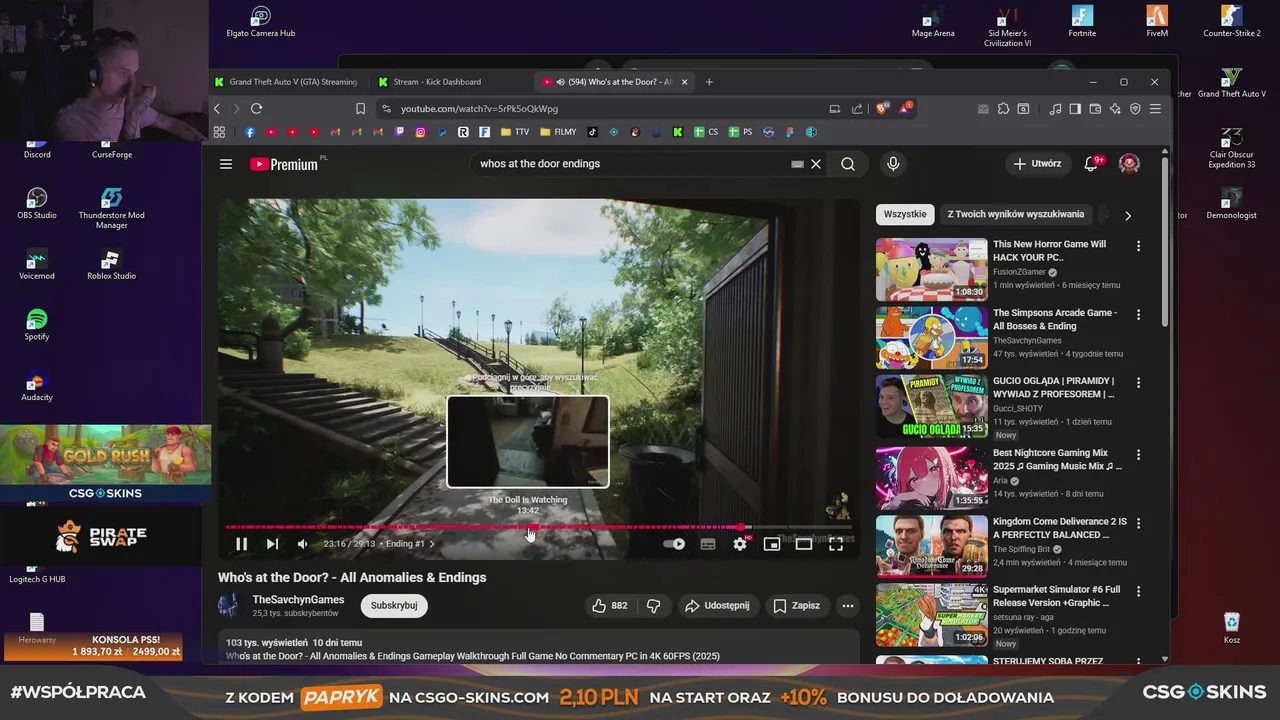This screenshot has width=1280, height=720.
Task: Mute the video volume
Action: [303, 544]
